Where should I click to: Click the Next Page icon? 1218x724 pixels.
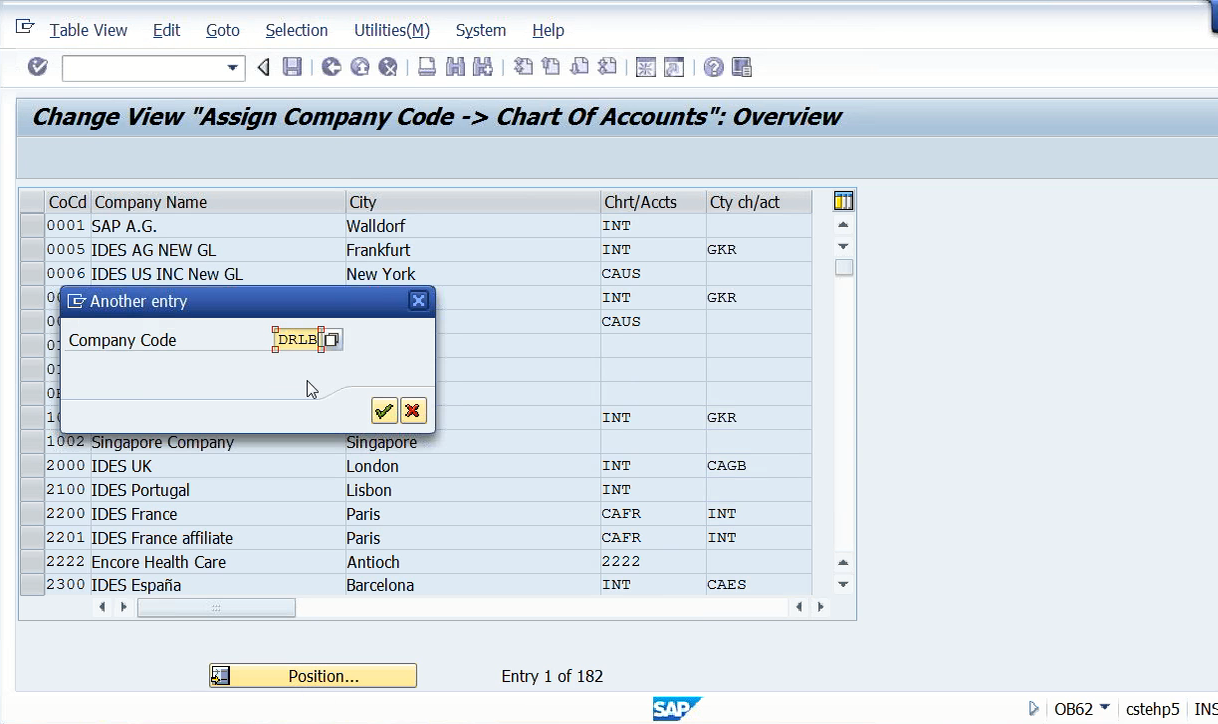[x=579, y=67]
